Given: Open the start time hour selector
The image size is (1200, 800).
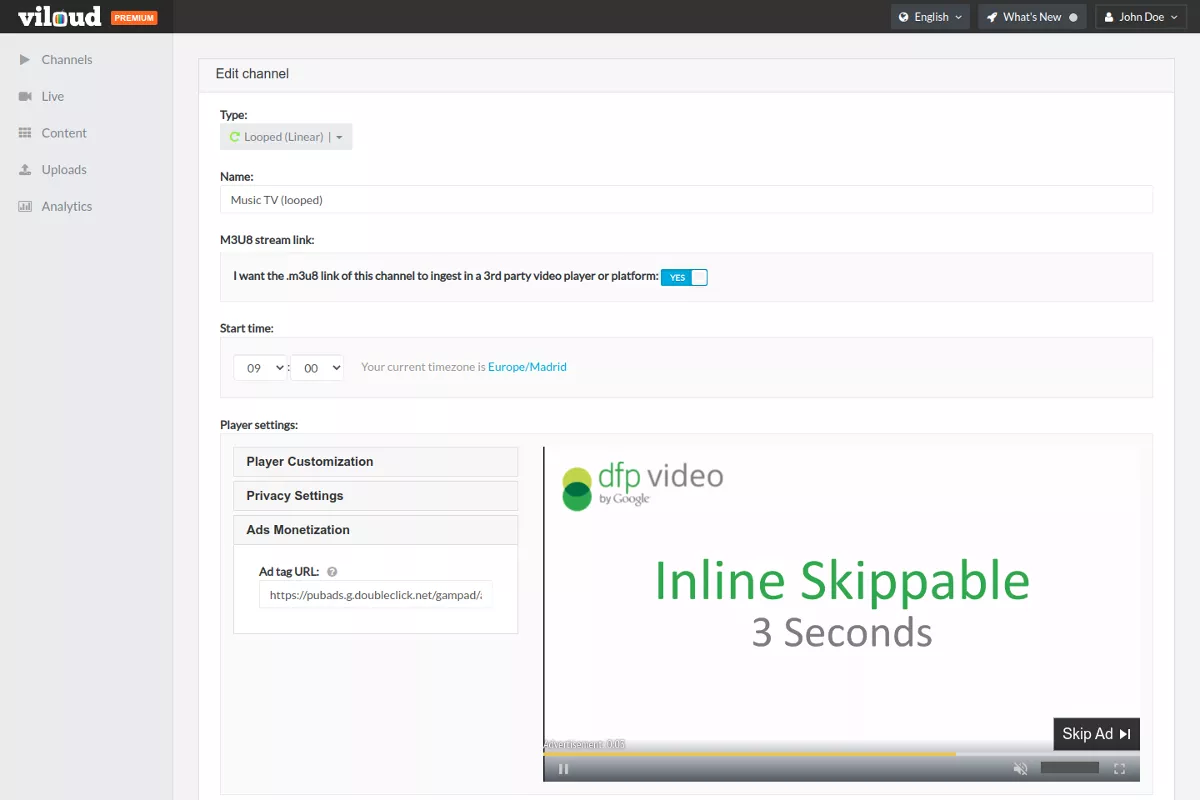Looking at the screenshot, I should coord(260,368).
